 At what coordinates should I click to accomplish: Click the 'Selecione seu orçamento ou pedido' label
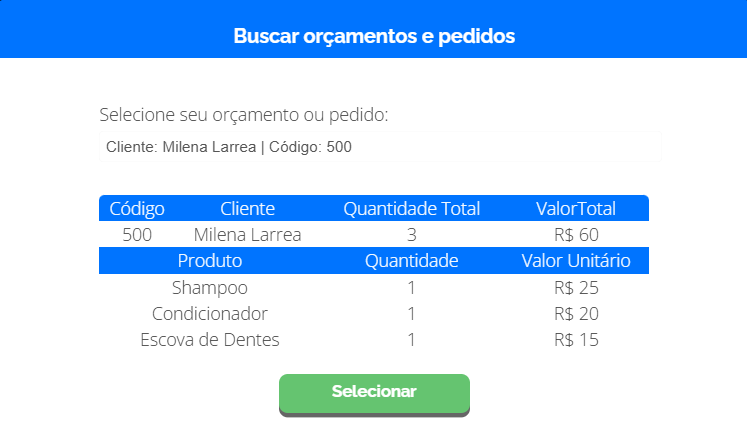pyautogui.click(x=244, y=115)
